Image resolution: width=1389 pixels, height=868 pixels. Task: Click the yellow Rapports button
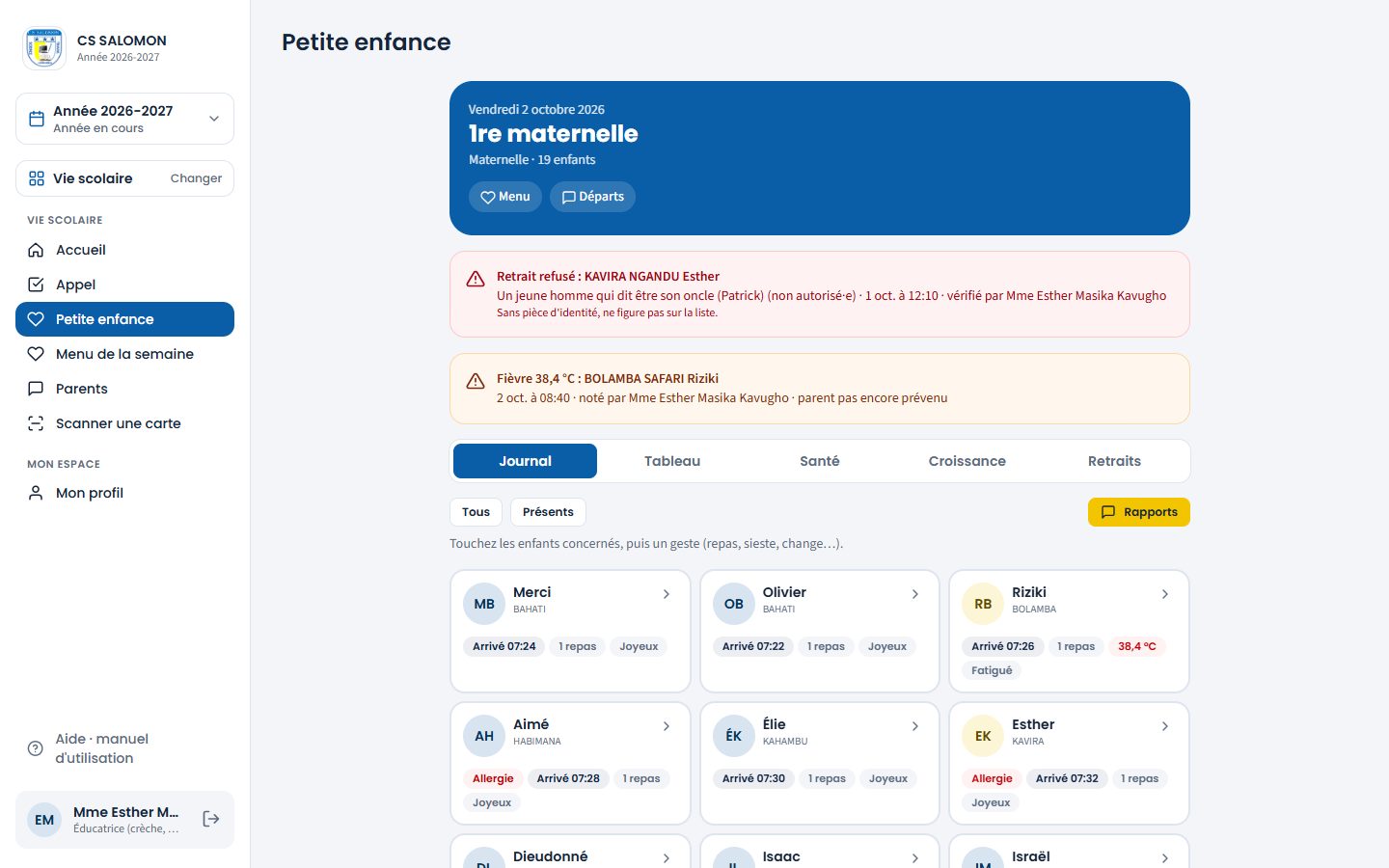[x=1139, y=512]
